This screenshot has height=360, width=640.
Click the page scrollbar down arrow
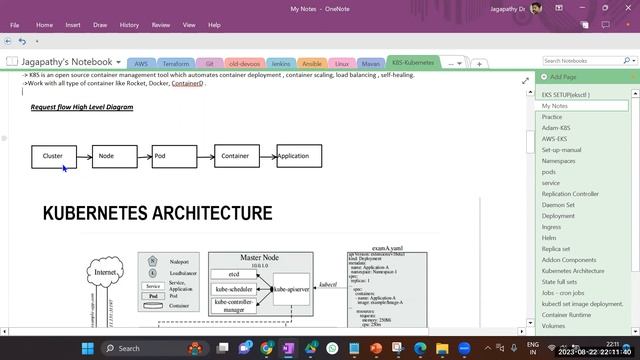530,323
